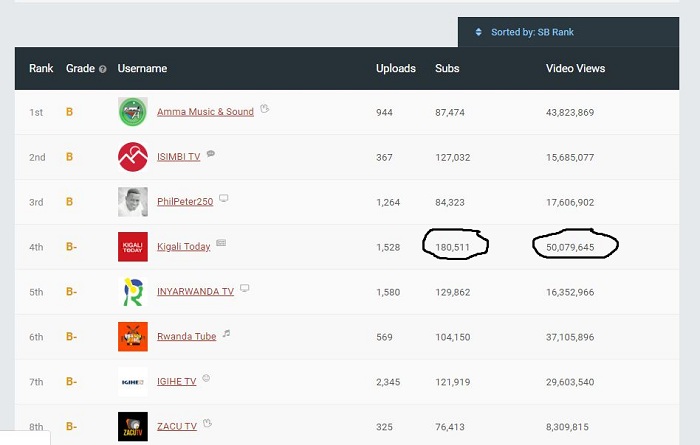Open the Amma Music & Sound channel link
Image resolution: width=700 pixels, height=445 pixels.
tap(205, 112)
